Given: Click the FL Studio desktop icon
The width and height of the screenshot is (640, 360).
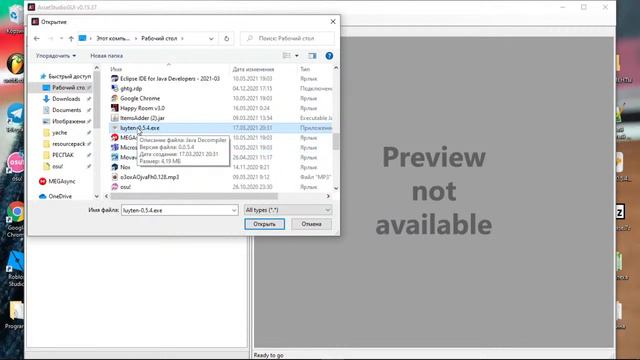Looking at the screenshot, I should 16,67.
